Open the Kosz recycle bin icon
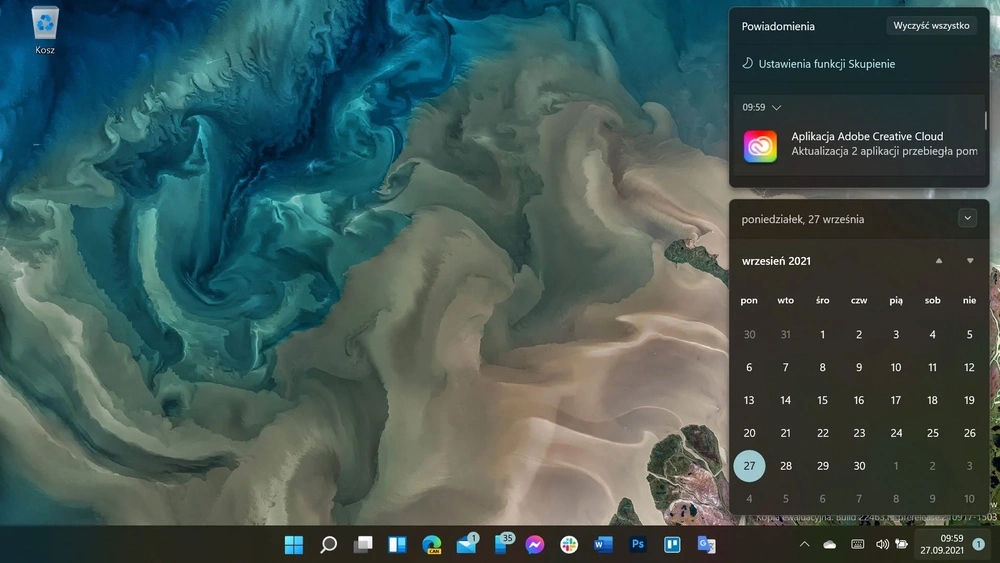 click(45, 30)
